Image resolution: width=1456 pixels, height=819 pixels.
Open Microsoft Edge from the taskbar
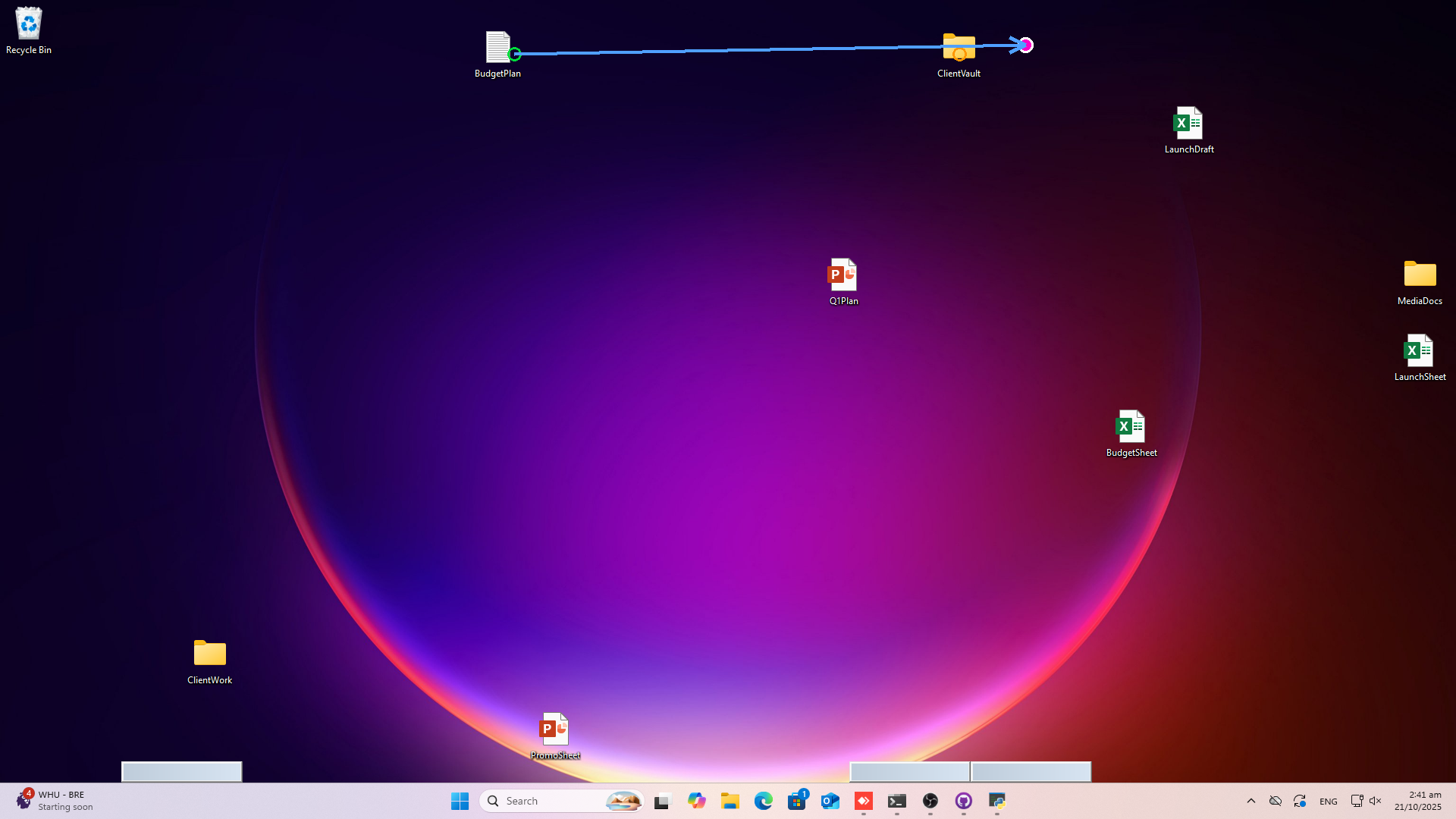[x=764, y=801]
